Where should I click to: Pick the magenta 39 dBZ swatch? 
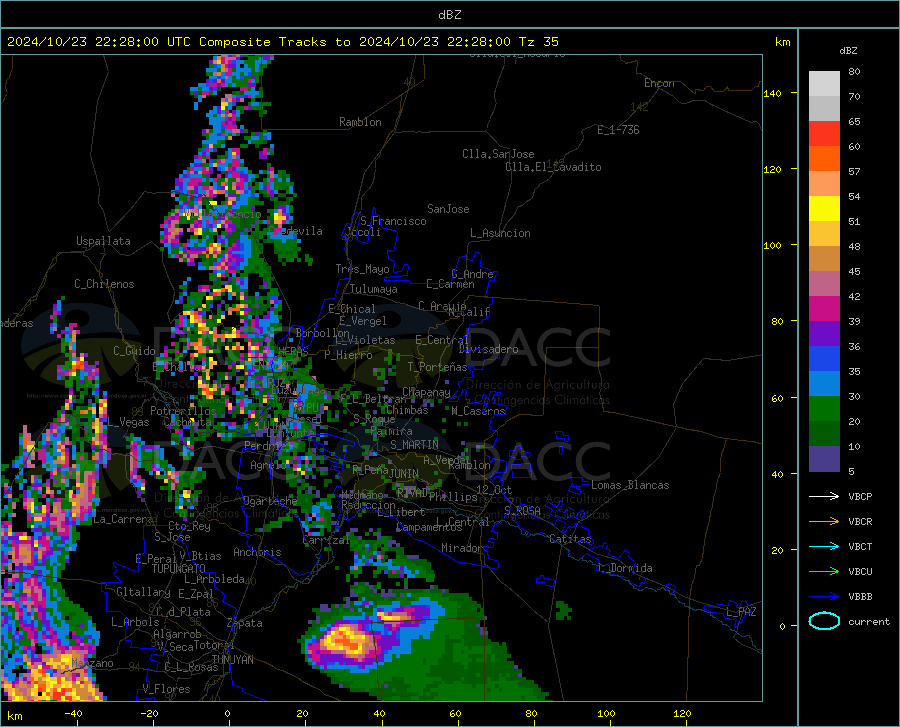(x=824, y=309)
